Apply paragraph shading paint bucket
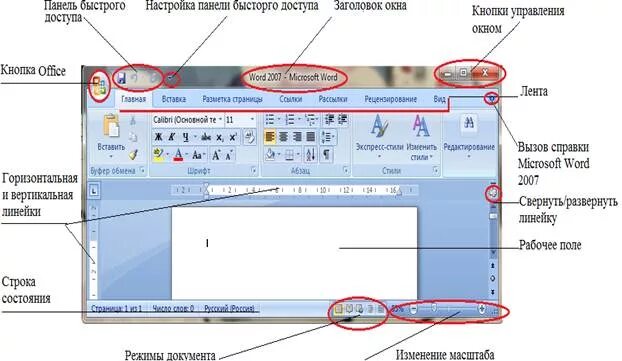 (271, 154)
